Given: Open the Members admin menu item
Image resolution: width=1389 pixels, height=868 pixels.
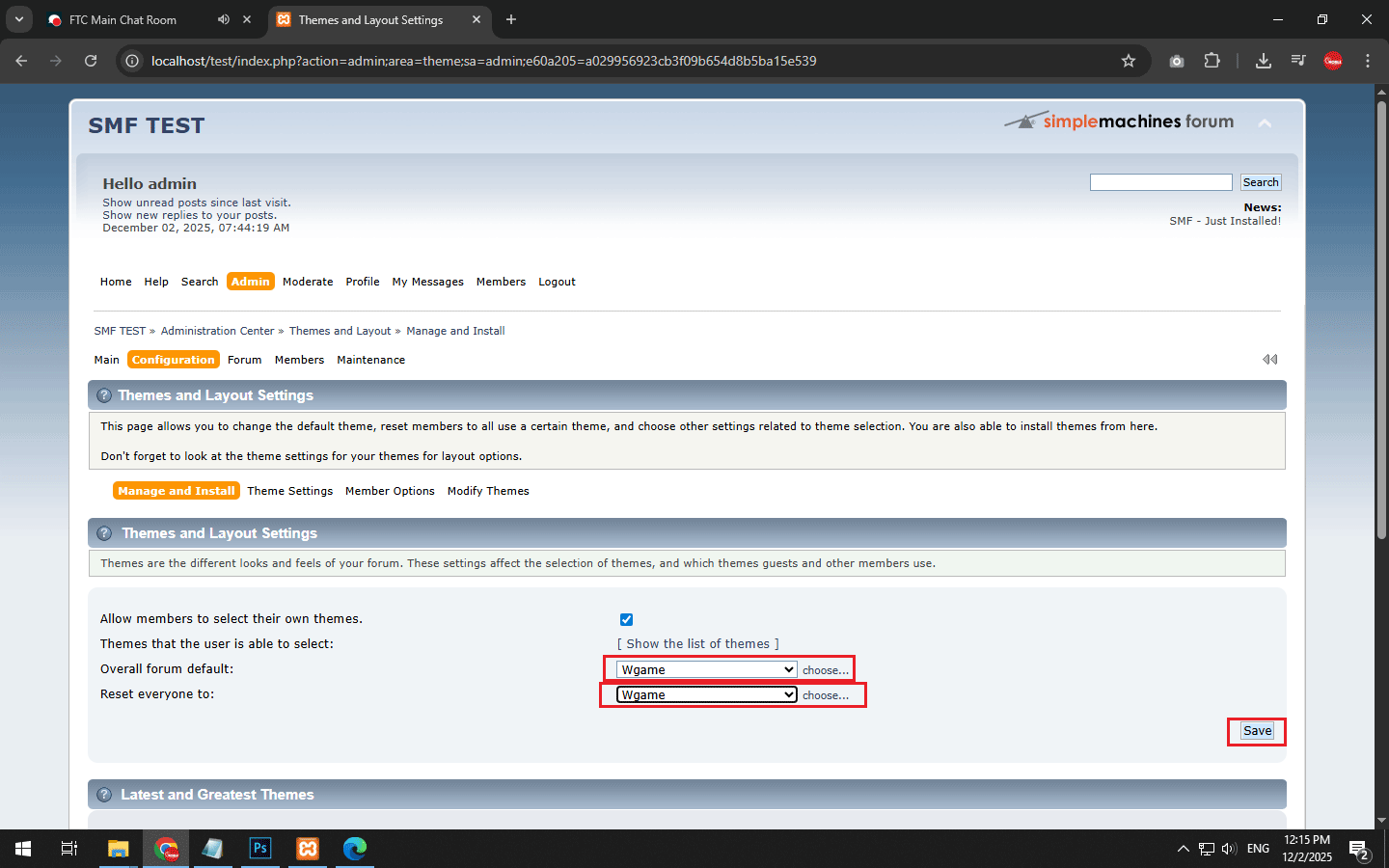Looking at the screenshot, I should 299,360.
